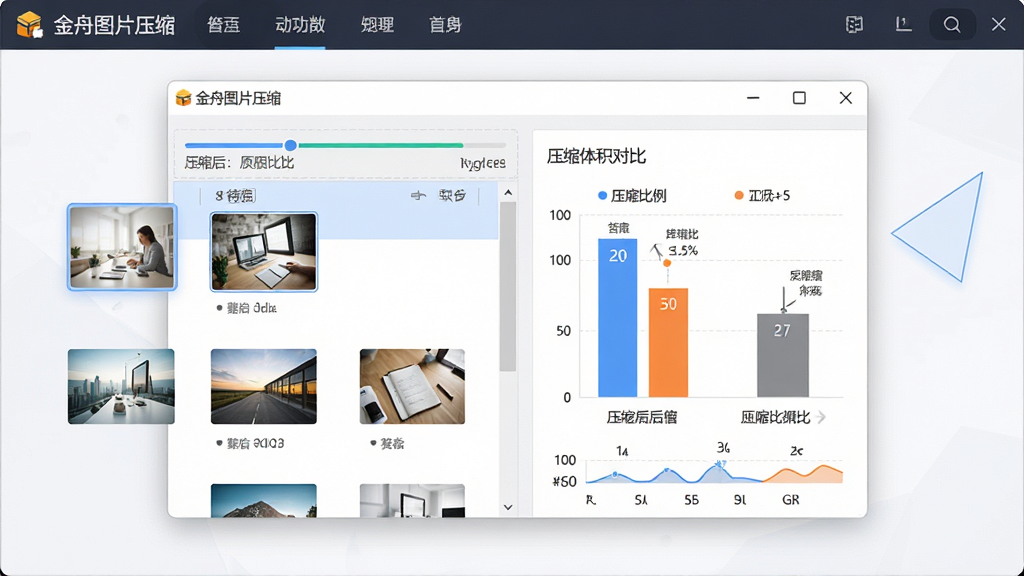Viewport: 1024px width, 576px height.
Task: Select the city skyline monitor thumbnail
Action: point(121,386)
